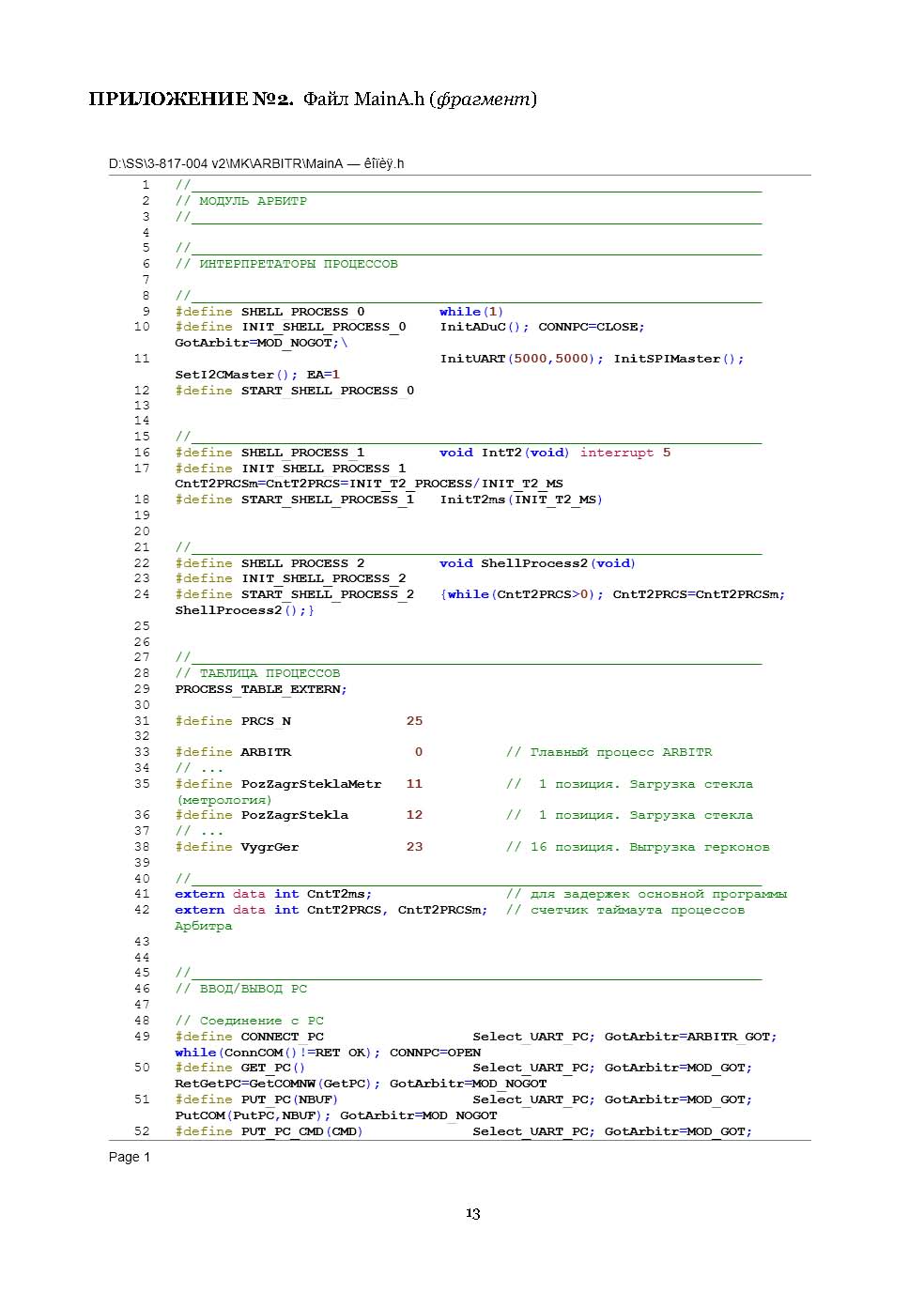Viewport: 924px width, 1307px height.
Task: Click the call "SetI2CMaster();"
Action: tap(237, 375)
